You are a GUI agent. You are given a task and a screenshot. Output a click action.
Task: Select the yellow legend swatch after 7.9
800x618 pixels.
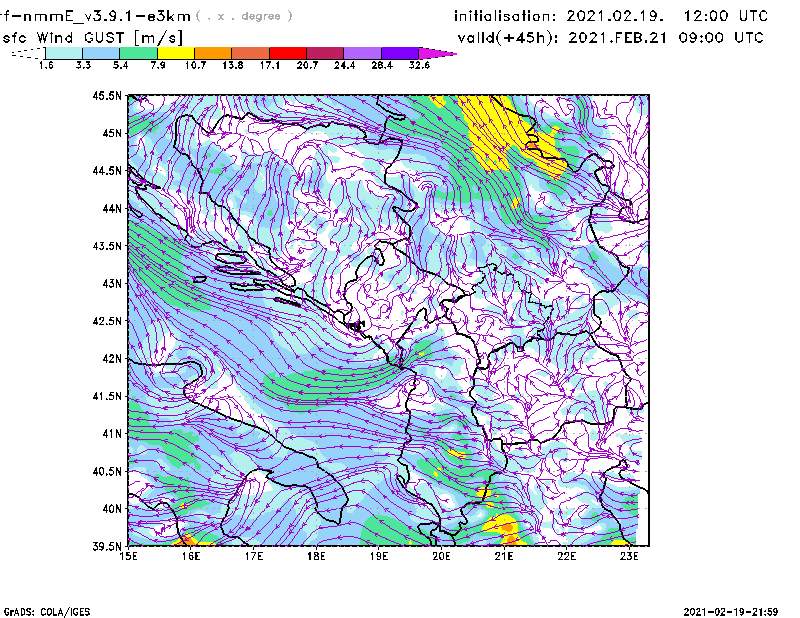pos(176,53)
